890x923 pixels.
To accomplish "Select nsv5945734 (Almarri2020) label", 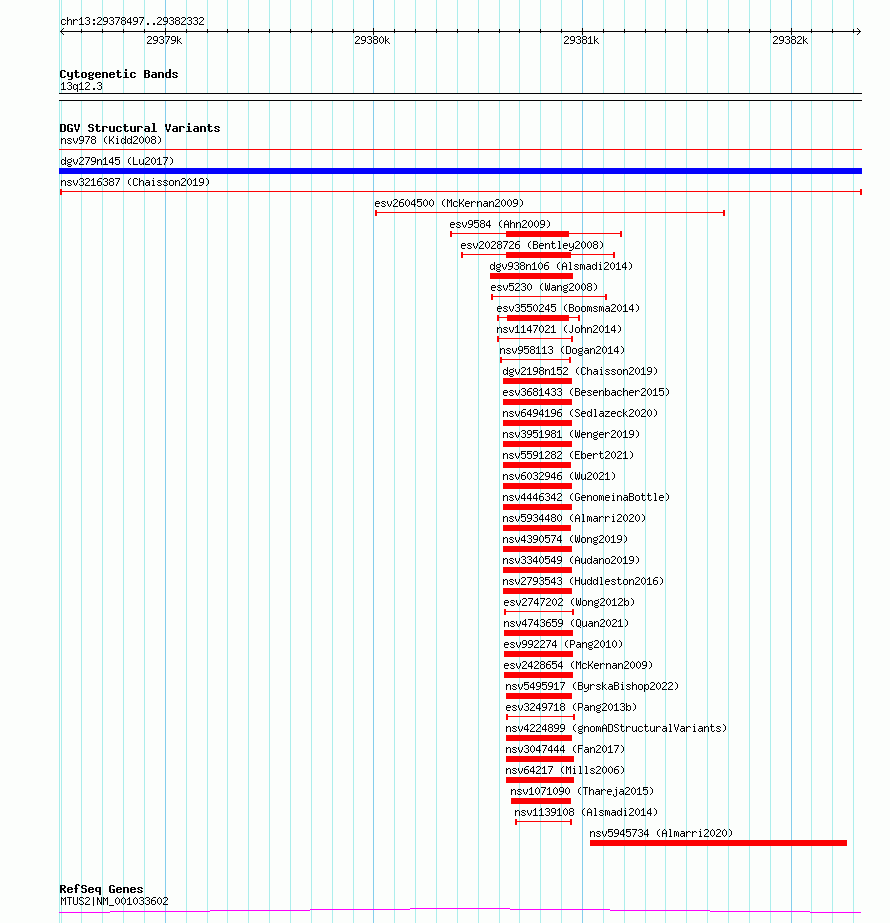I will [x=661, y=834].
